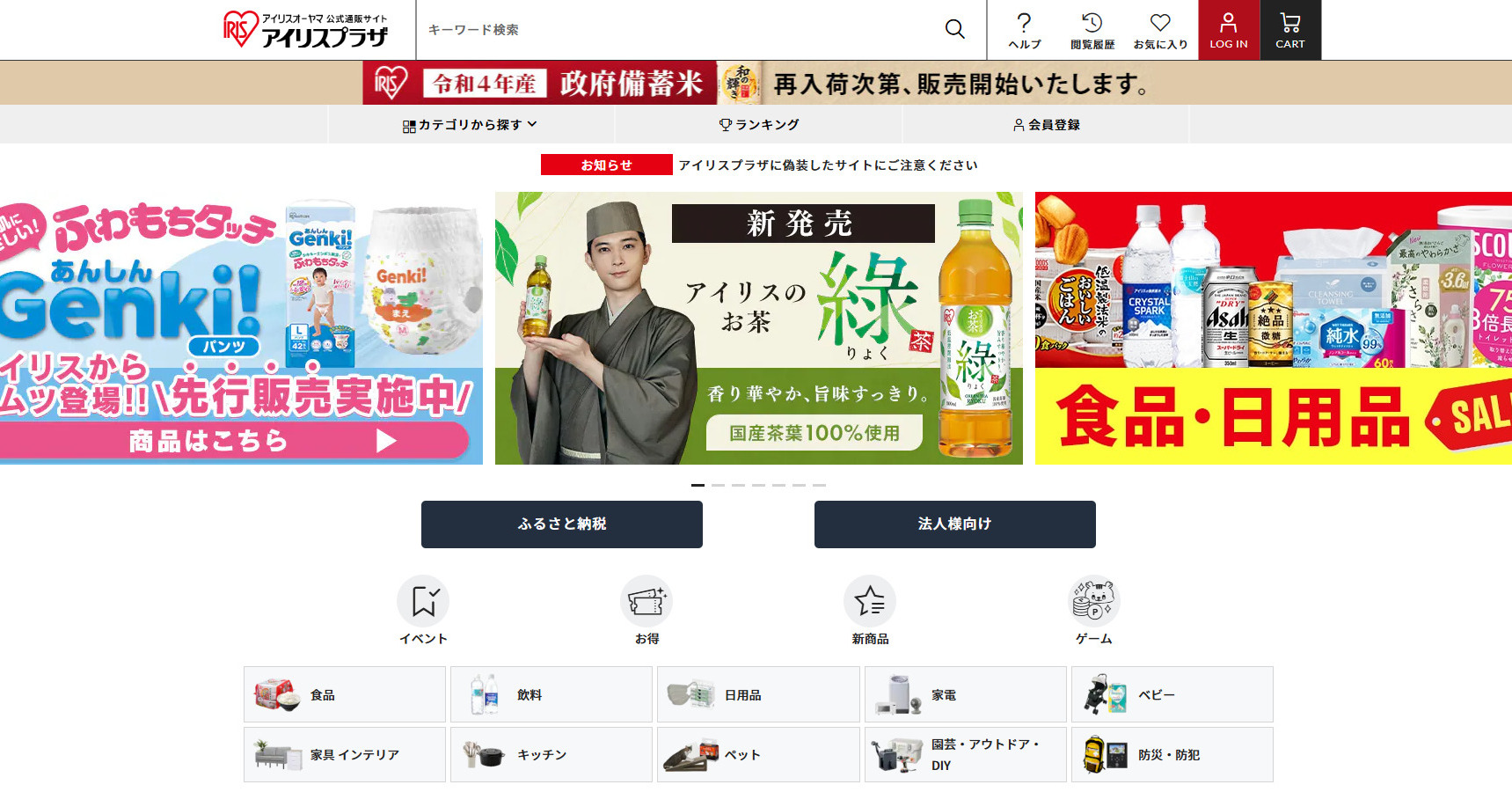1512x792 pixels.
Task: Click the 法人様向け button
Action: pos(955,524)
